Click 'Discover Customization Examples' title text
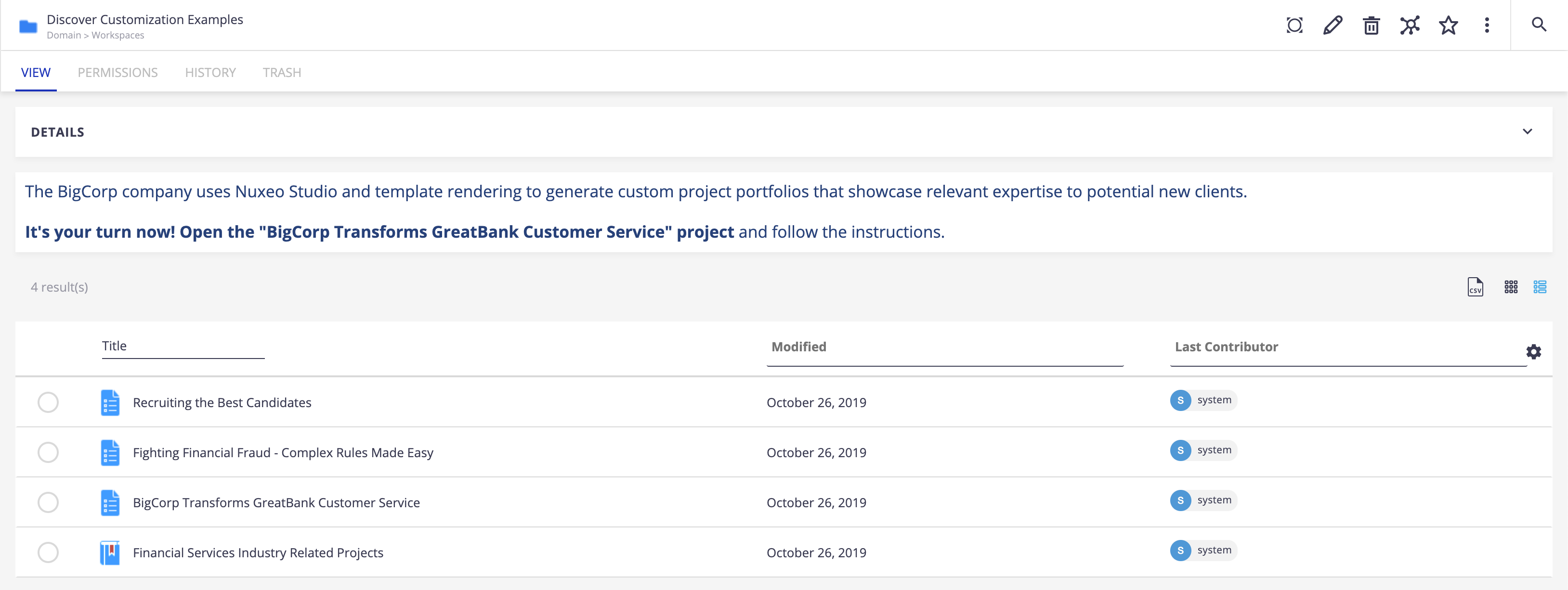The height and width of the screenshot is (590, 1568). (x=145, y=19)
